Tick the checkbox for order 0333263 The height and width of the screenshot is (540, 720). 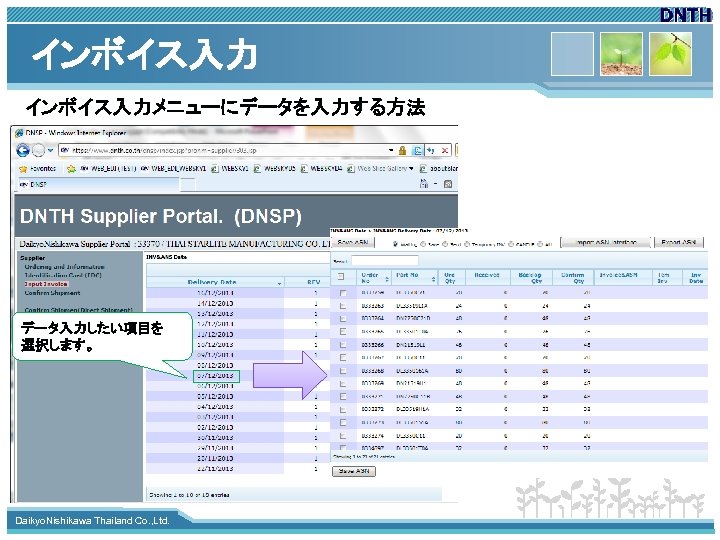point(343,306)
